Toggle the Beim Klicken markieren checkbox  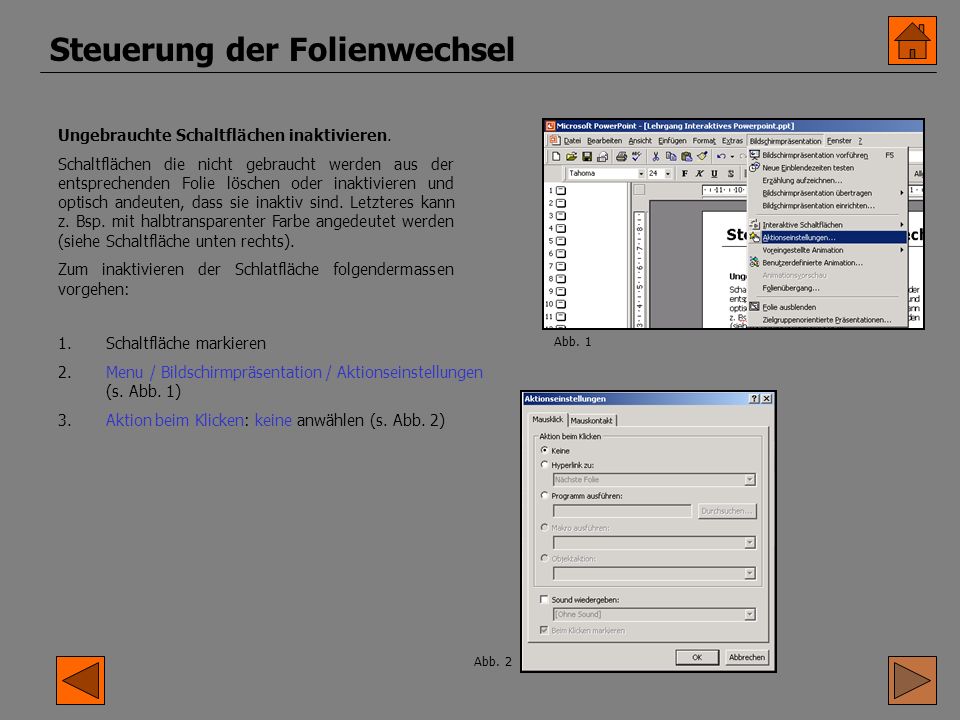[x=544, y=630]
